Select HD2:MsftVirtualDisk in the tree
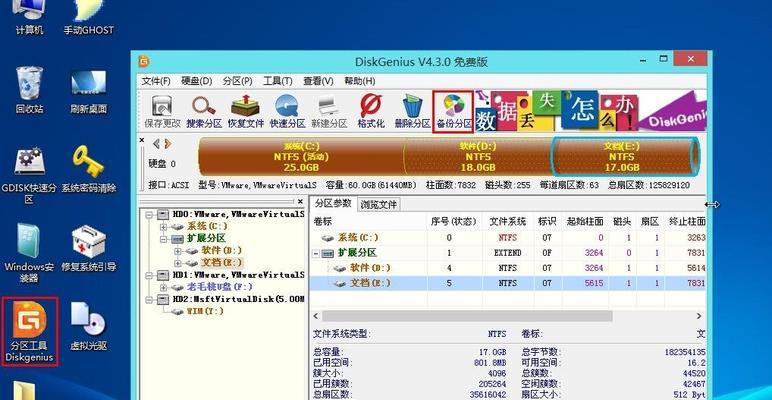Screen dimensions: 772x400 click(x=238, y=299)
